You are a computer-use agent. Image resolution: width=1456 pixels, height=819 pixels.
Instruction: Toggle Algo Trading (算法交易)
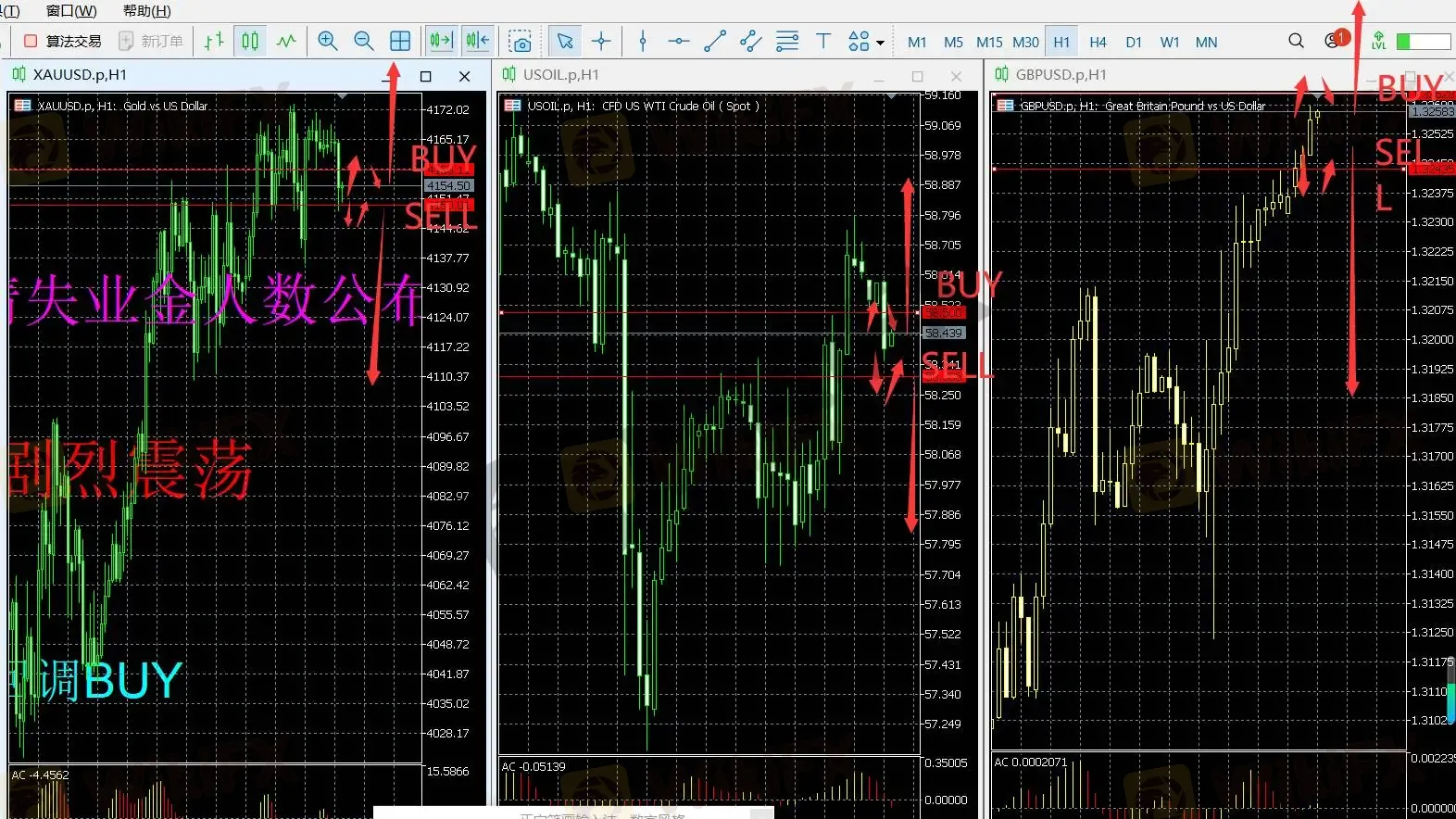62,41
